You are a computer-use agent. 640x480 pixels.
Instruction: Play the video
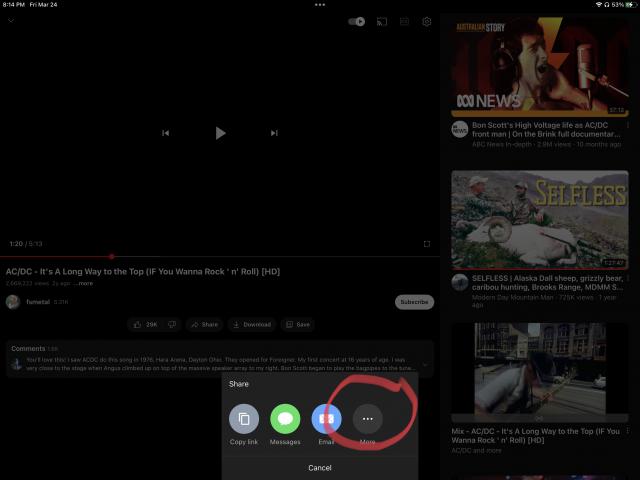220,133
